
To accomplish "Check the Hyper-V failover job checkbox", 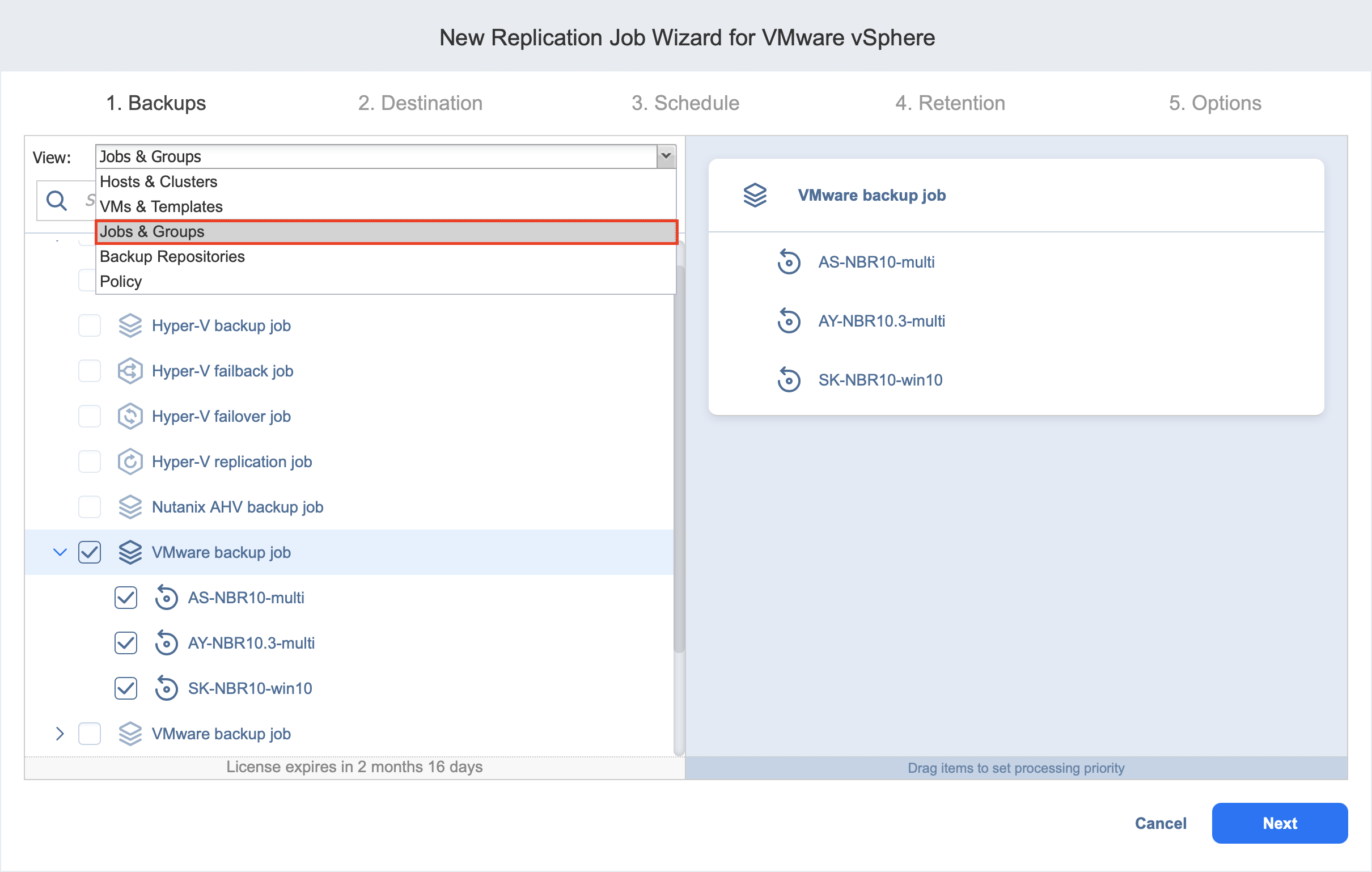I will (x=90, y=416).
